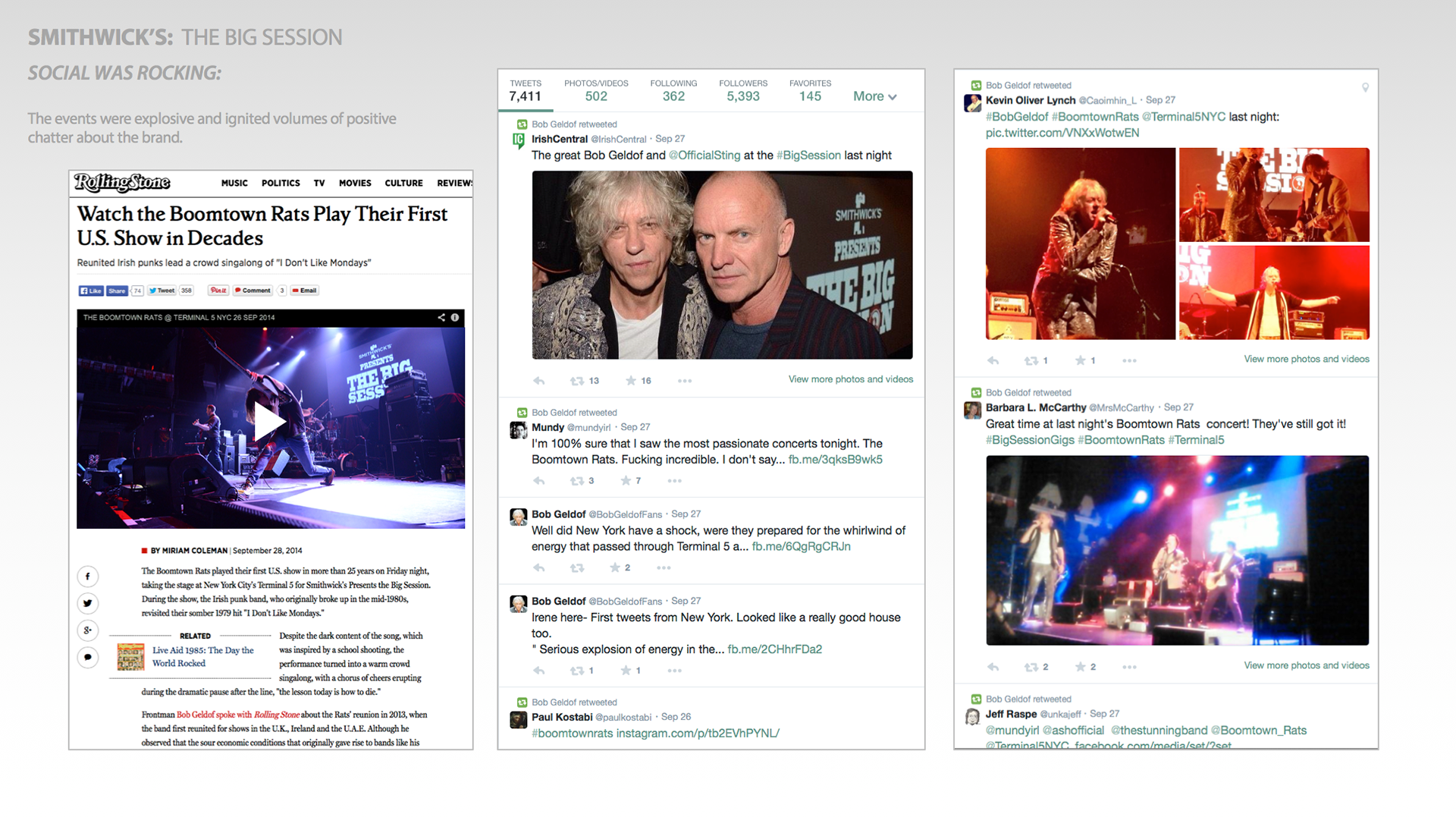This screenshot has height=817, width=1456.
Task: Click the video share icon
Action: (441, 318)
